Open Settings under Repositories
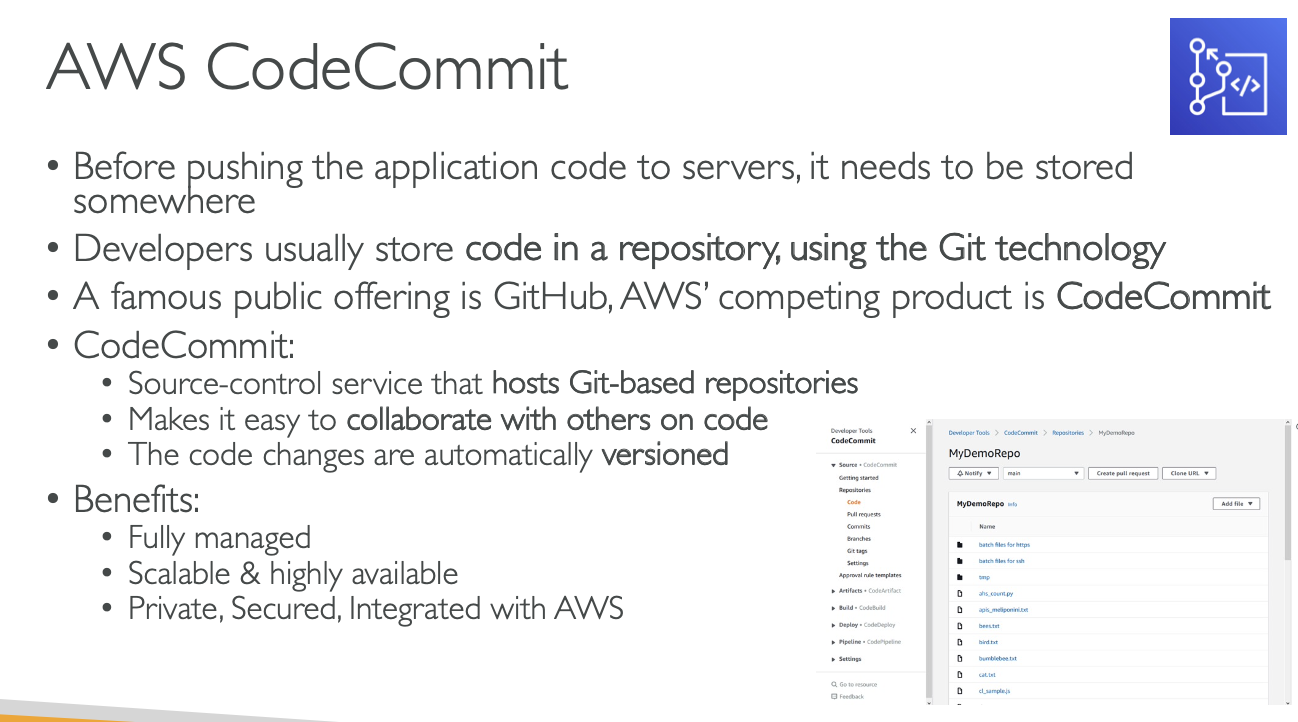The width and height of the screenshot is (1298, 722). 857,563
